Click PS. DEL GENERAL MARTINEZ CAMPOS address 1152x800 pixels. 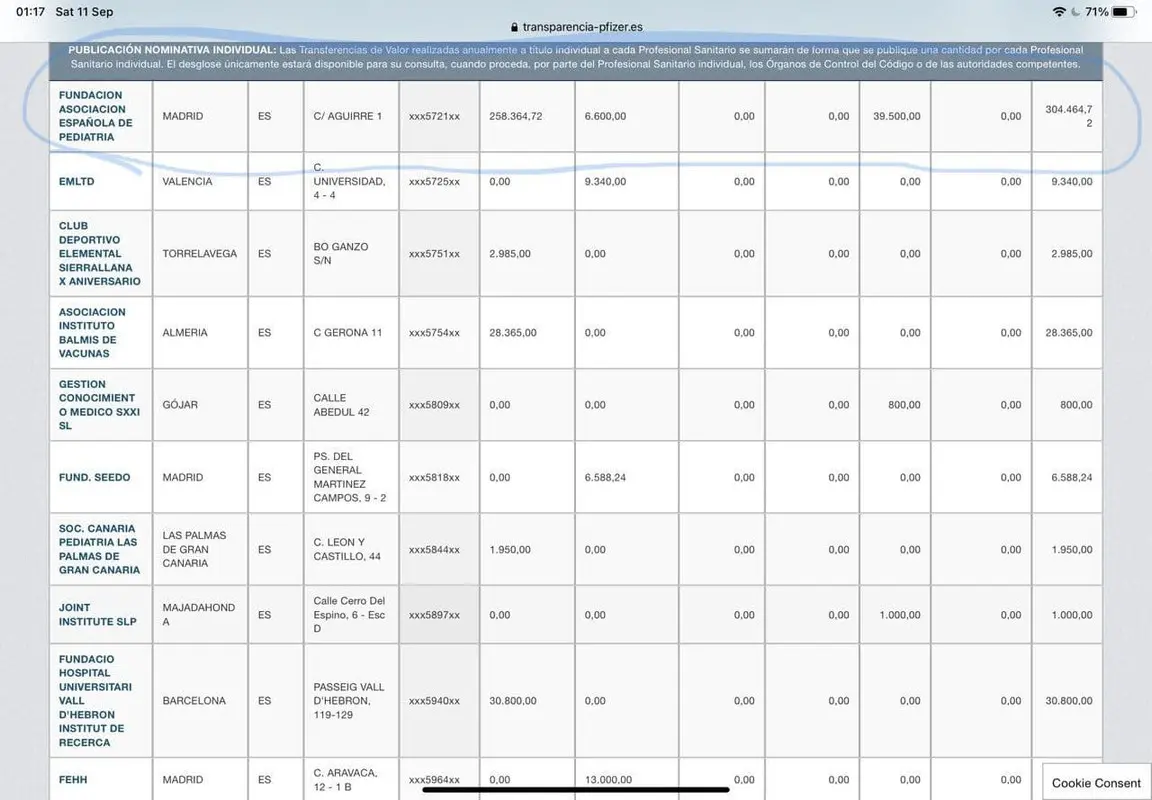click(351, 478)
